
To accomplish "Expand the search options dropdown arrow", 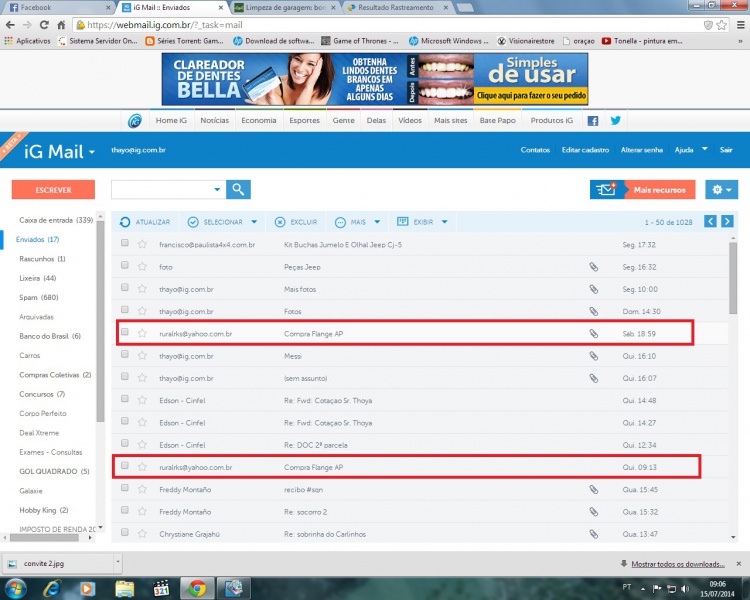I will (217, 189).
